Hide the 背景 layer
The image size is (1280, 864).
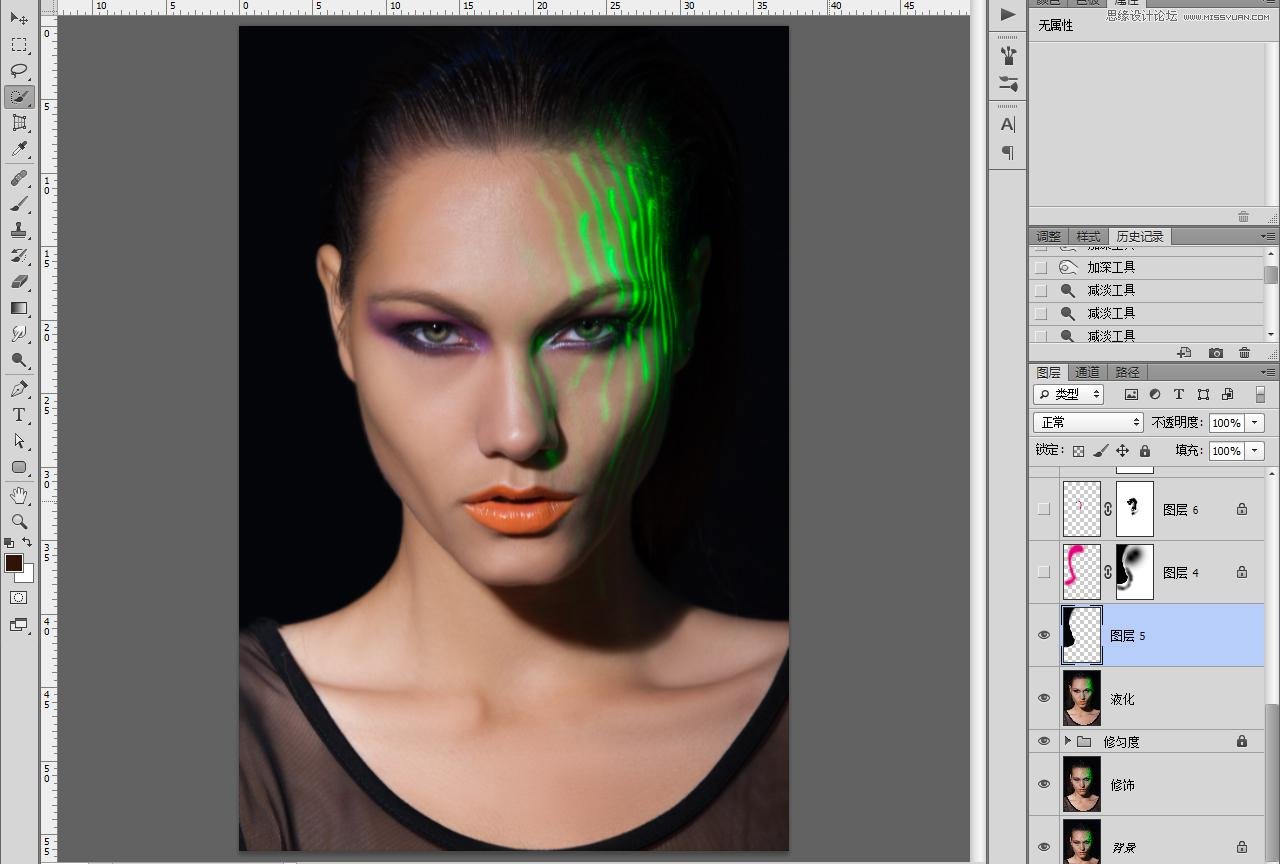pos(1044,846)
